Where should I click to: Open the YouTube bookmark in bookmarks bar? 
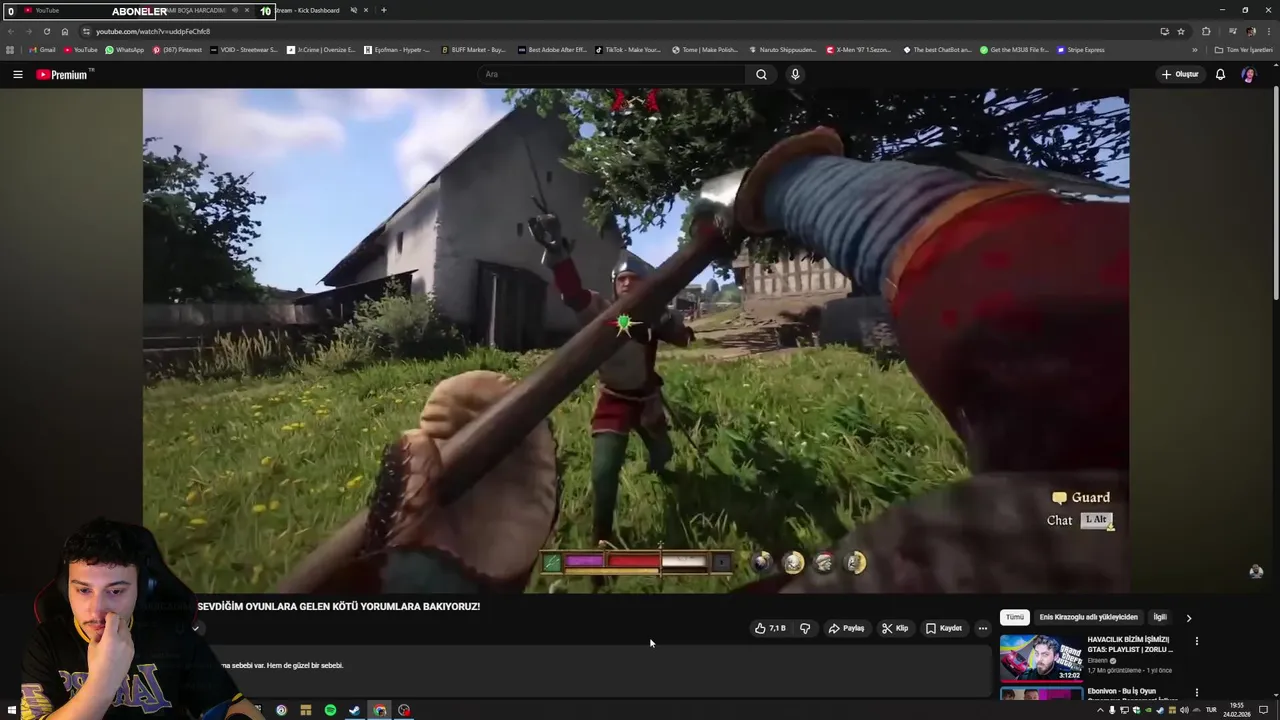click(81, 50)
